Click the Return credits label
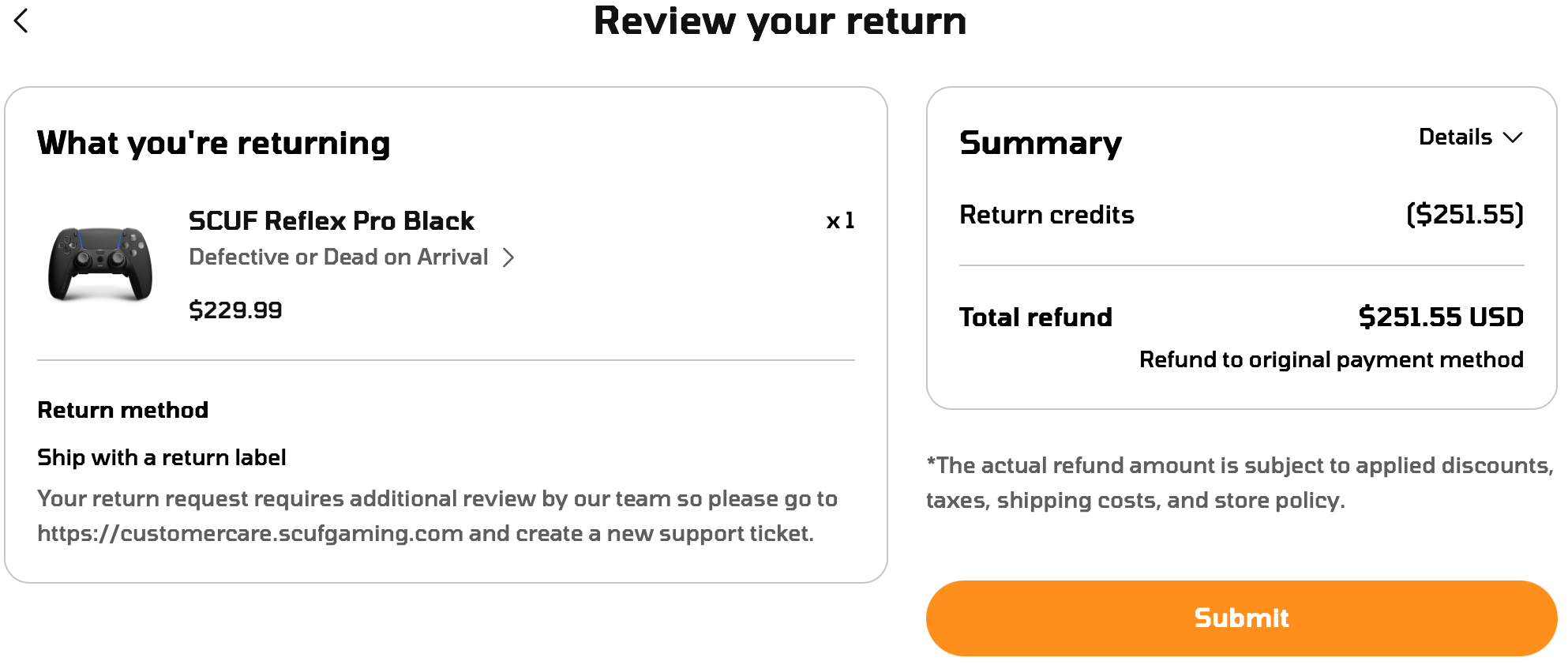This screenshot has height=665, width=1568. pos(1046,215)
